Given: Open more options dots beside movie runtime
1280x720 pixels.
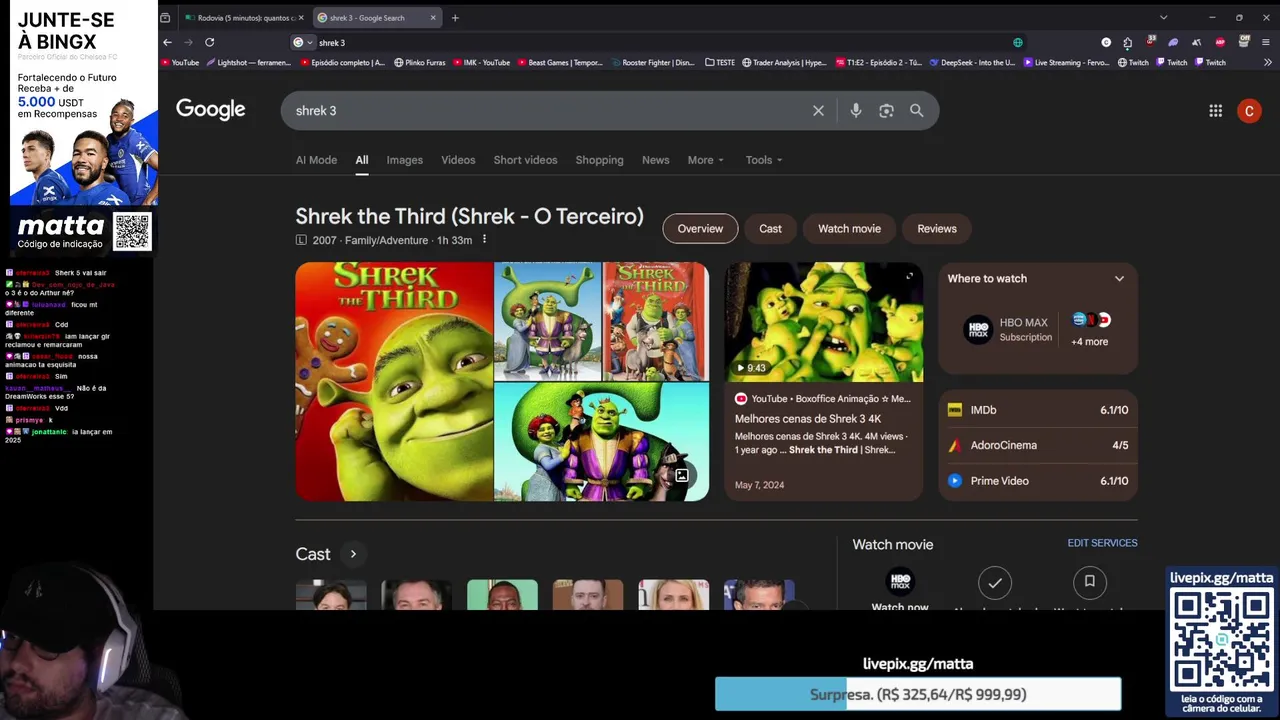Looking at the screenshot, I should point(484,240).
